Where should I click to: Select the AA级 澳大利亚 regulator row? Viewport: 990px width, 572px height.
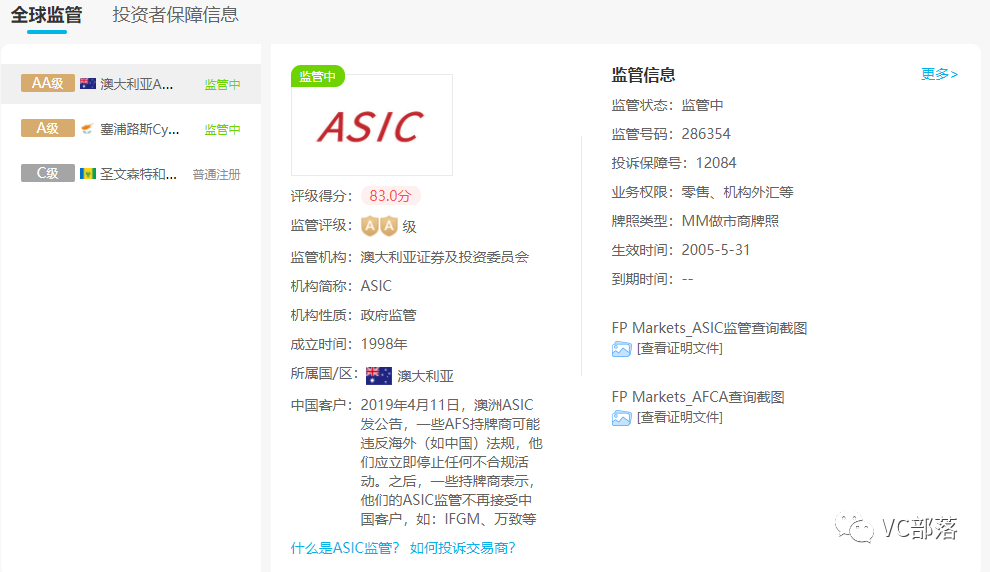[x=131, y=84]
